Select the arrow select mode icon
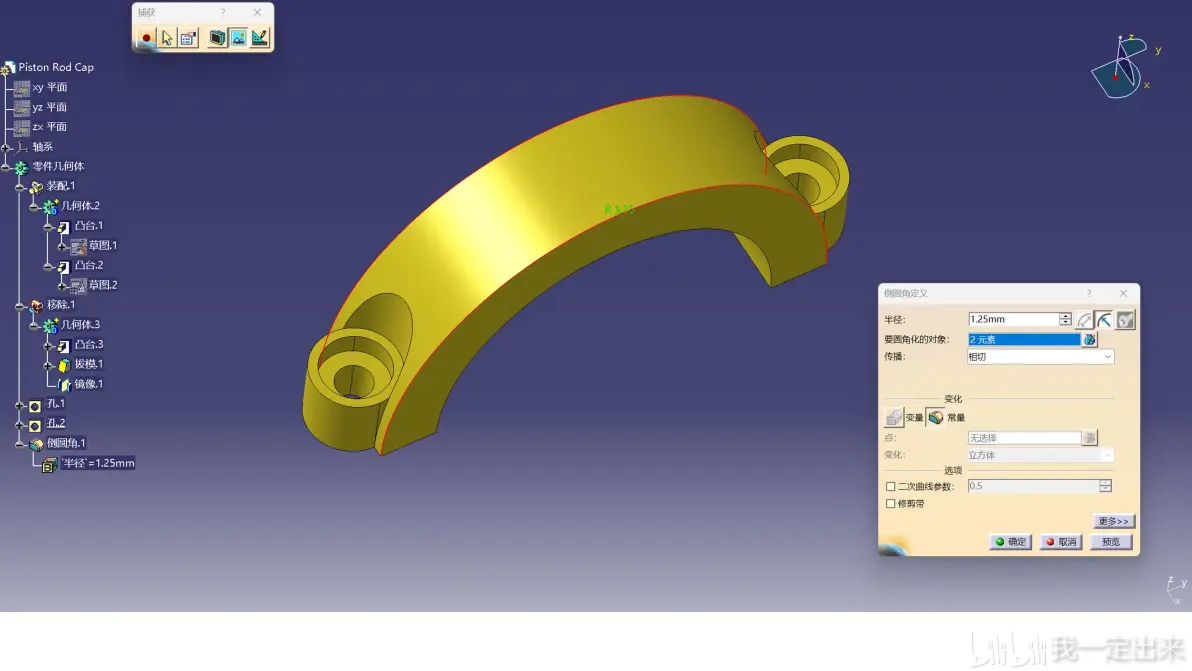 pos(167,37)
